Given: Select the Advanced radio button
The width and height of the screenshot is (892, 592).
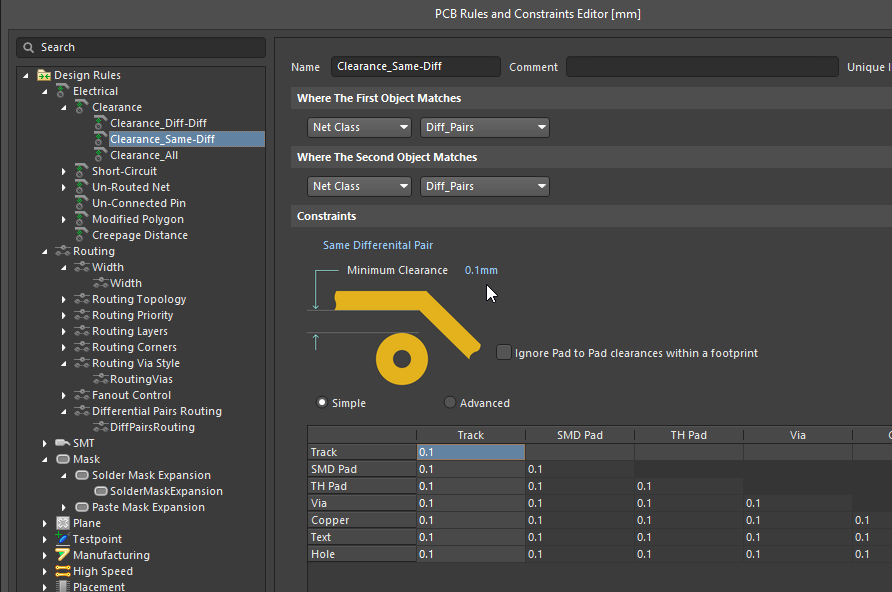Looking at the screenshot, I should 449,402.
